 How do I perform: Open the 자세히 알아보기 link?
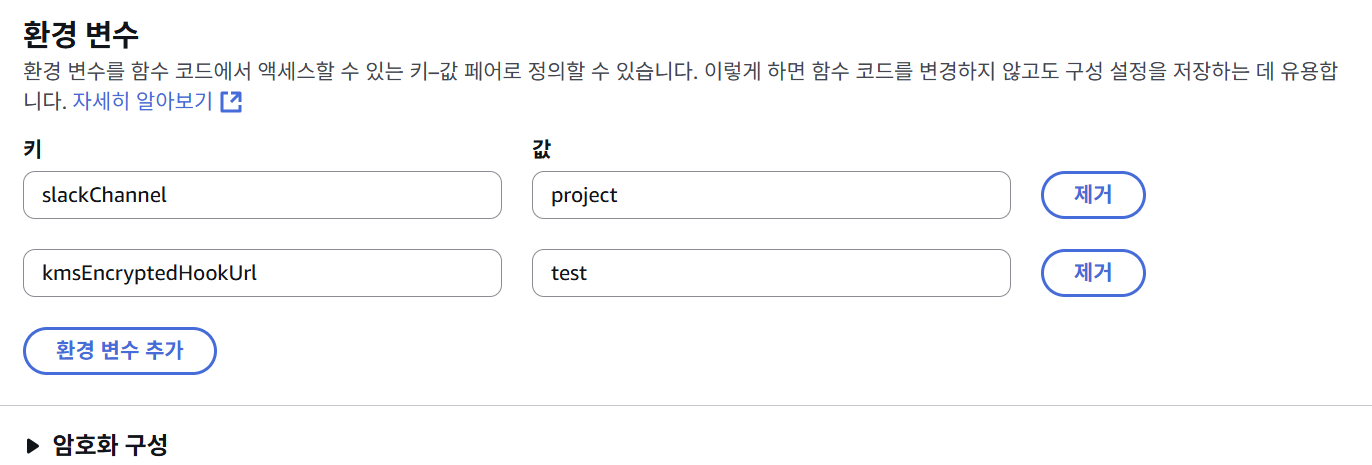(x=142, y=102)
